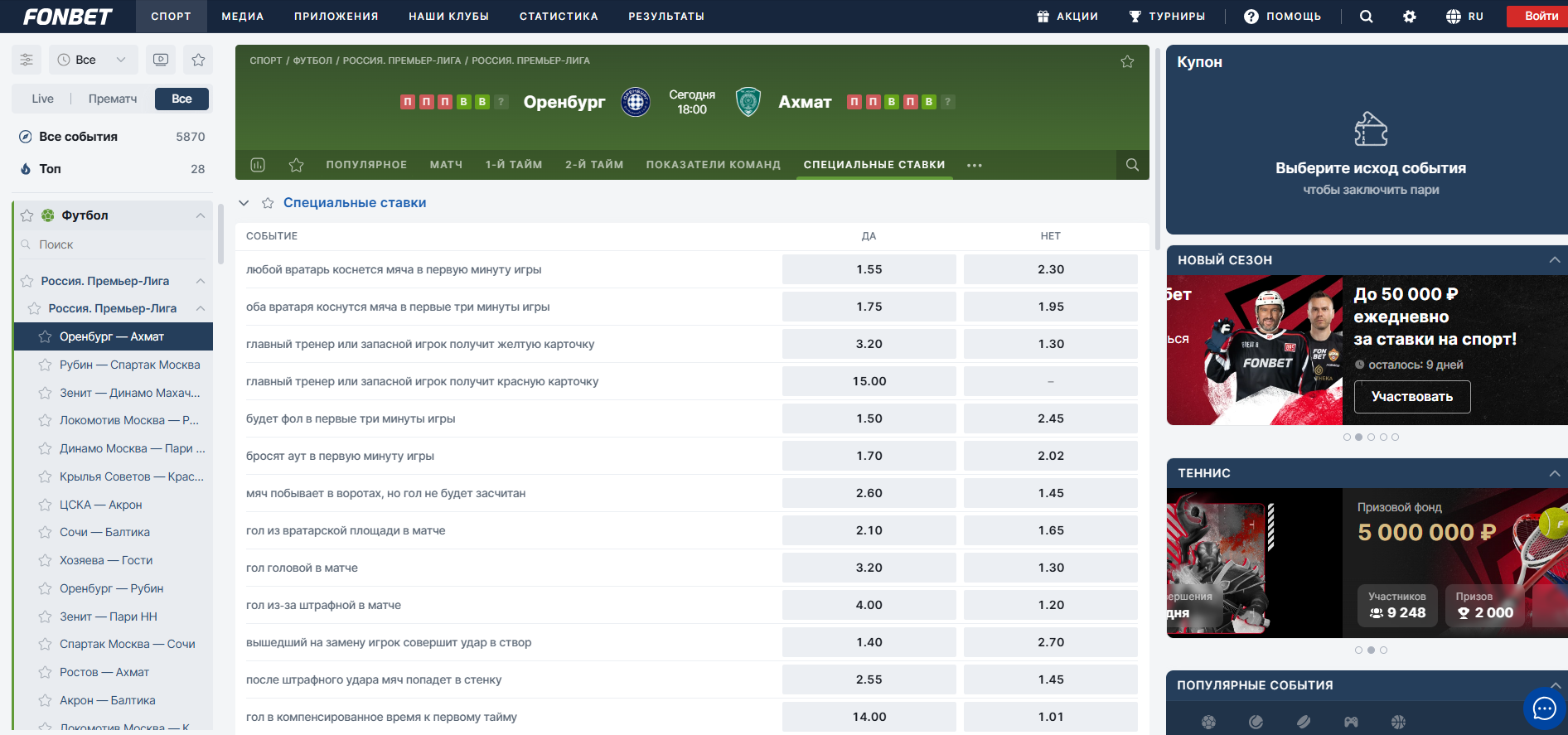1568x735 pixels.
Task: Open the Все time filter dropdown
Action: pyautogui.click(x=92, y=60)
